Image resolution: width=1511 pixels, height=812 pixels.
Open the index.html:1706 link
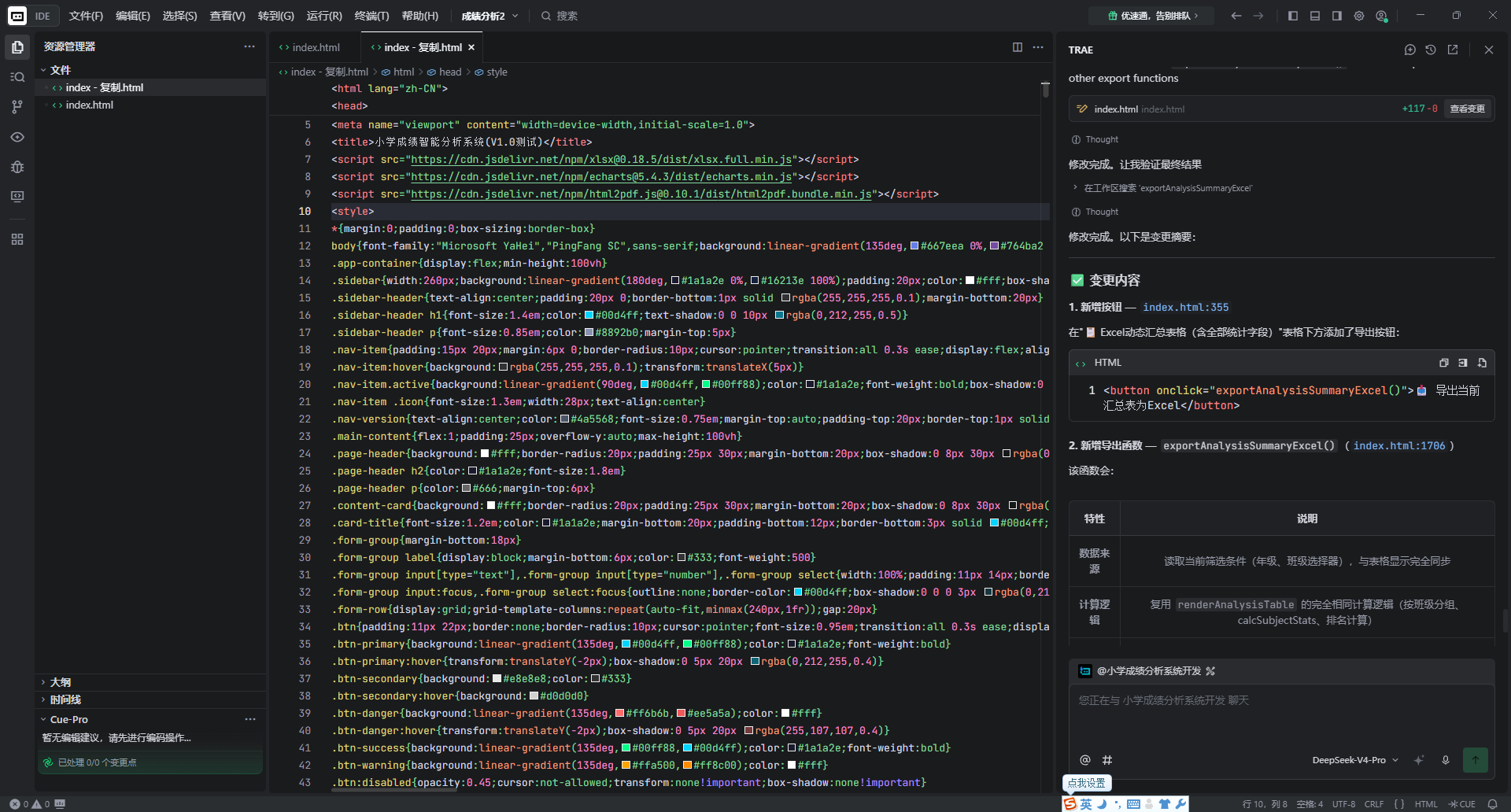tap(1399, 445)
